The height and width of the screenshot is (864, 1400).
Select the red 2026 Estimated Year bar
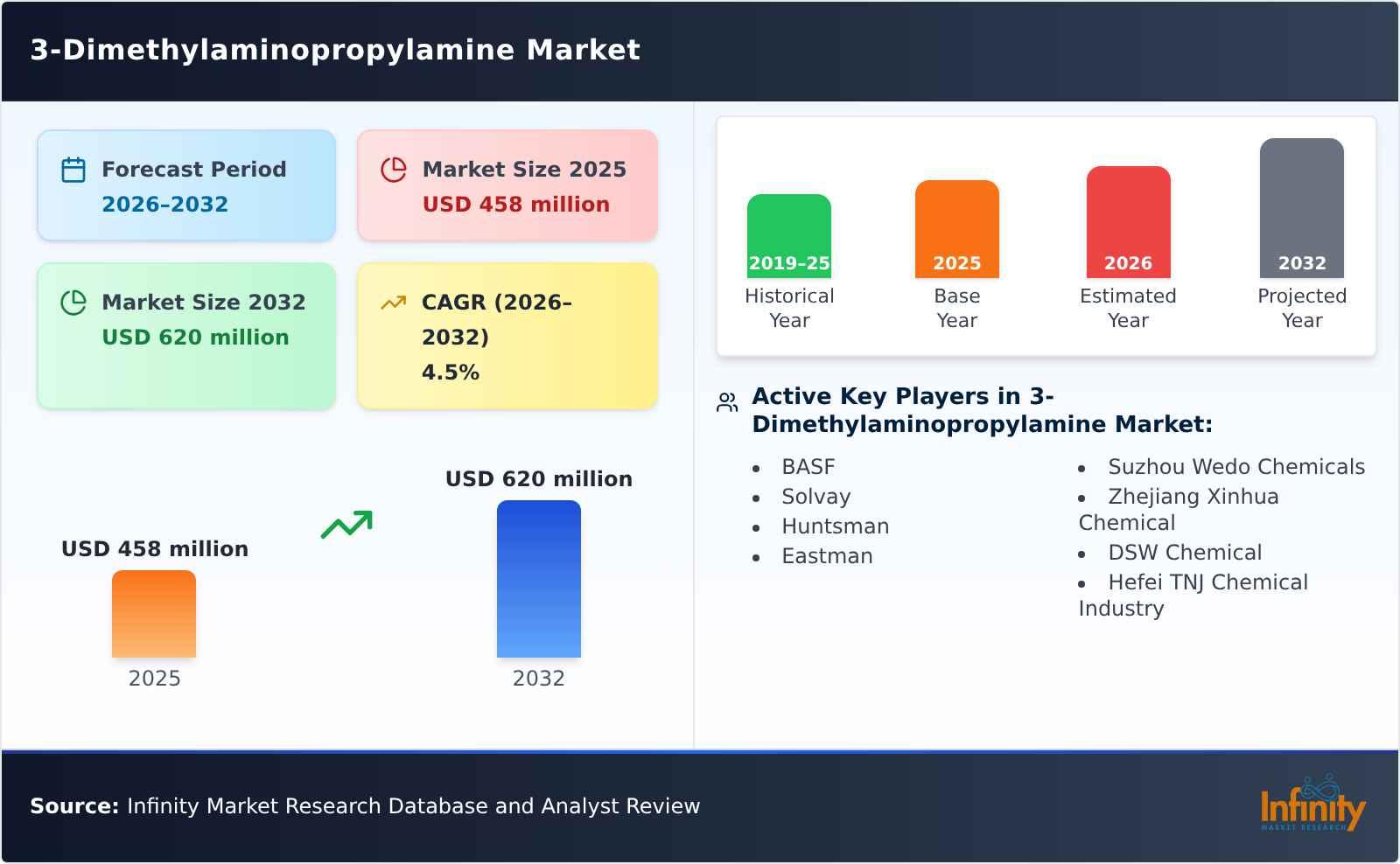tap(1128, 219)
